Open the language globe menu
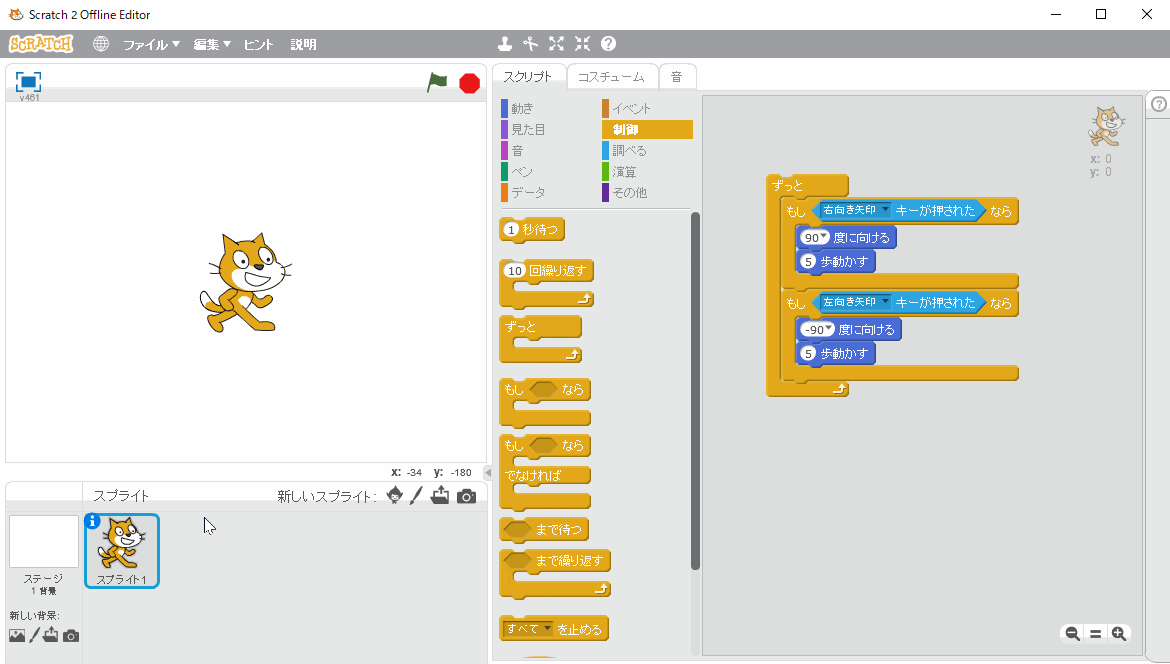The height and width of the screenshot is (664, 1170). point(101,44)
